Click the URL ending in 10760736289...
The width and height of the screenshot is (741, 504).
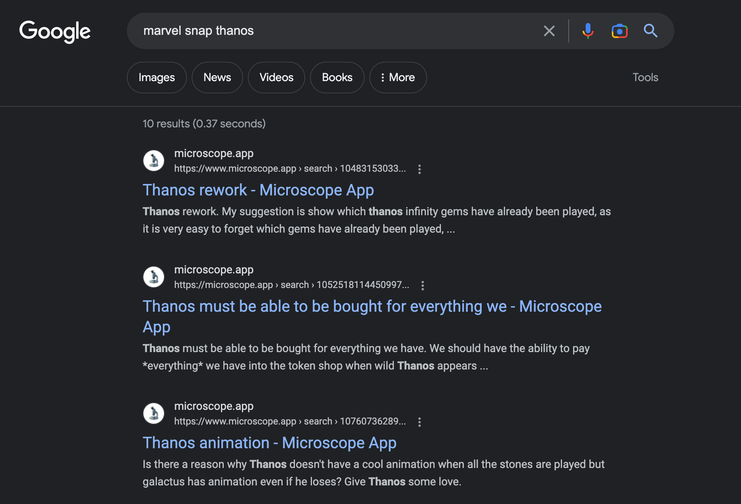click(290, 422)
